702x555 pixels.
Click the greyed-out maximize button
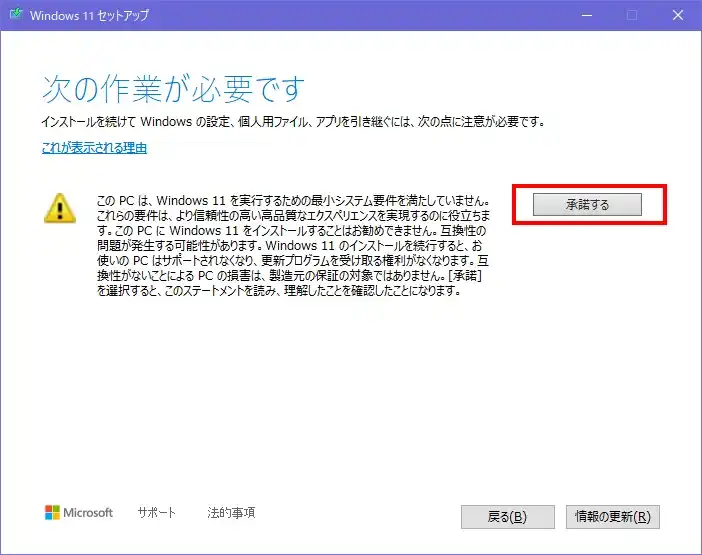(x=632, y=15)
